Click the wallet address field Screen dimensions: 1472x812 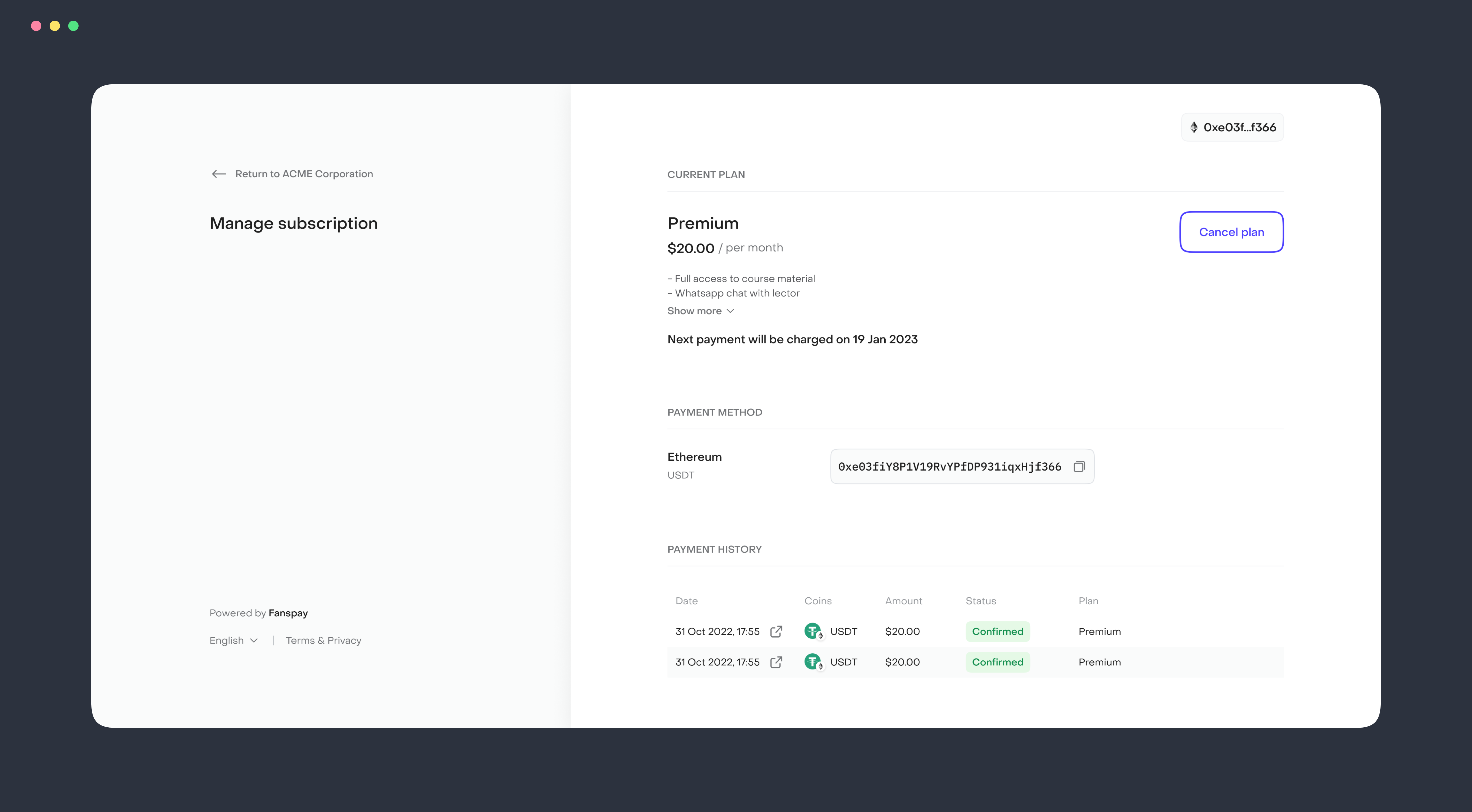(x=949, y=466)
